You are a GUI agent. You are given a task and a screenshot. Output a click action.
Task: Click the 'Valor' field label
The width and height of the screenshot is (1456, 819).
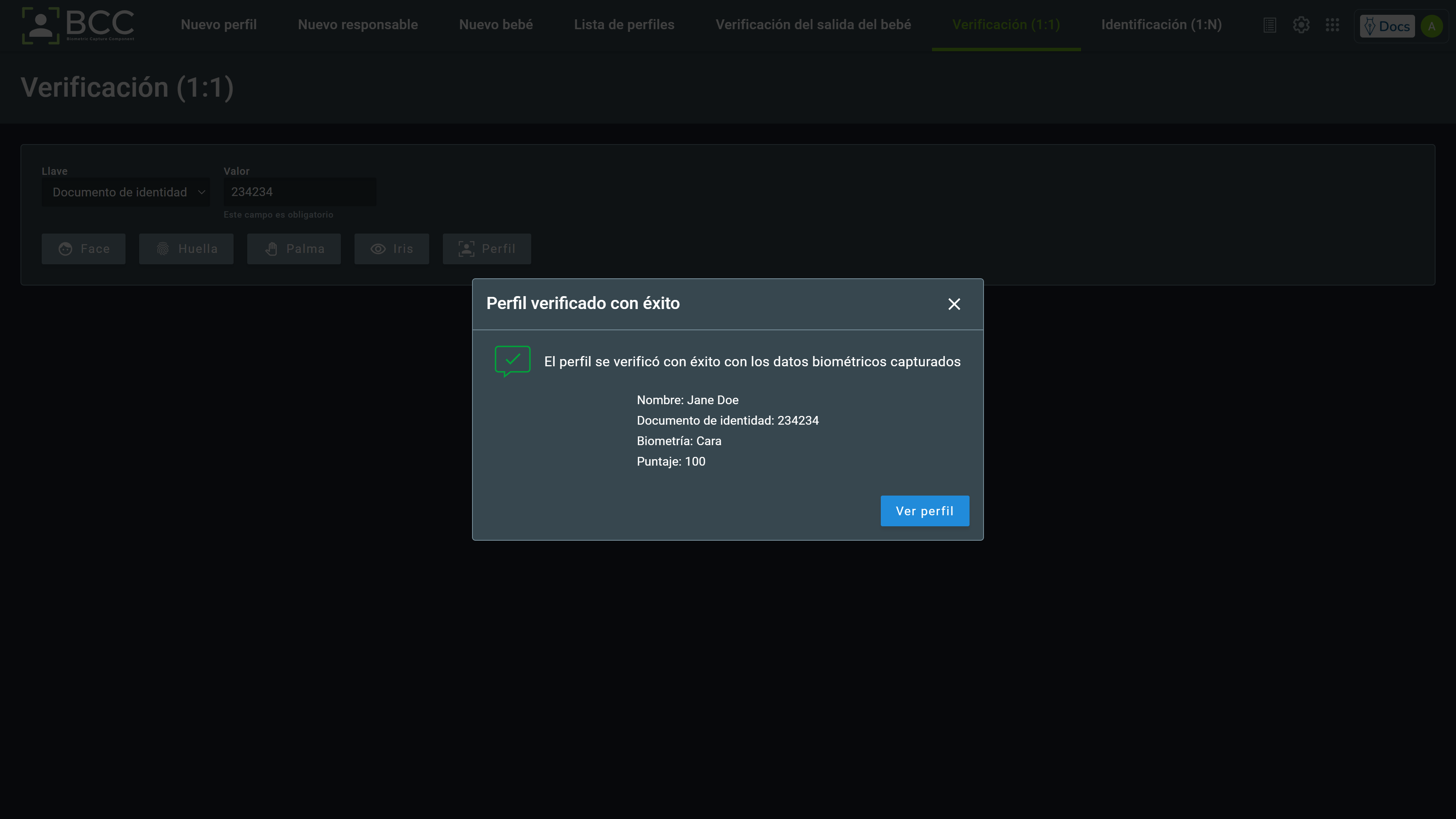coord(236,171)
